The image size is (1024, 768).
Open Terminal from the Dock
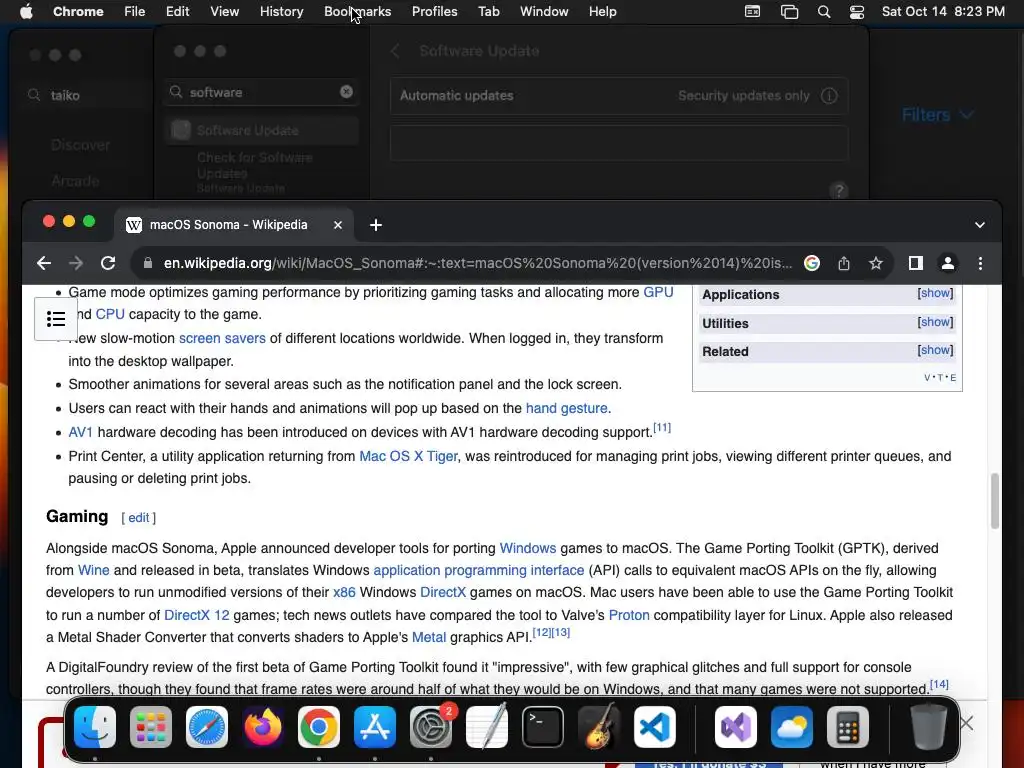pyautogui.click(x=543, y=727)
